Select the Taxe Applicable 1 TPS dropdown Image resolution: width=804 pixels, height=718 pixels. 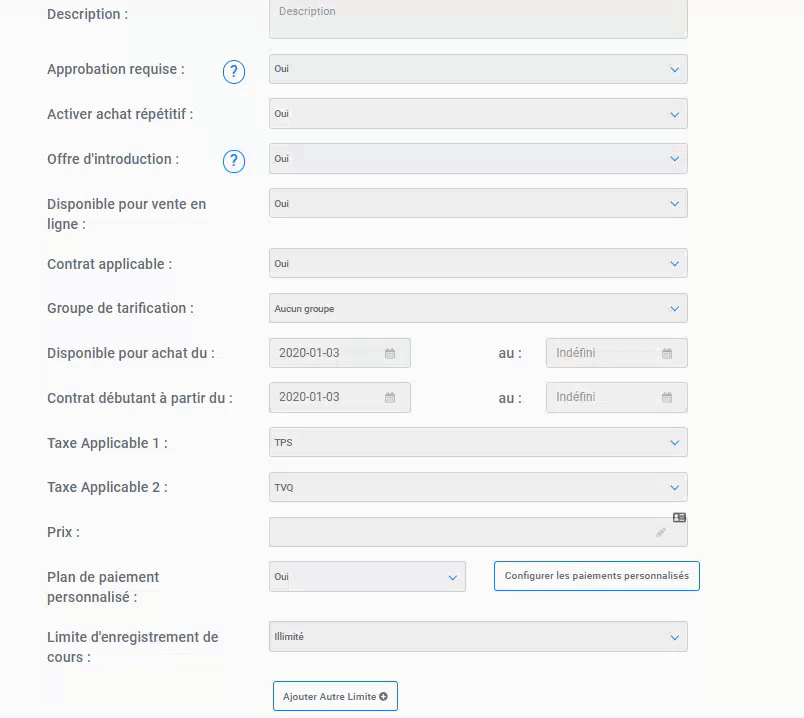(478, 443)
